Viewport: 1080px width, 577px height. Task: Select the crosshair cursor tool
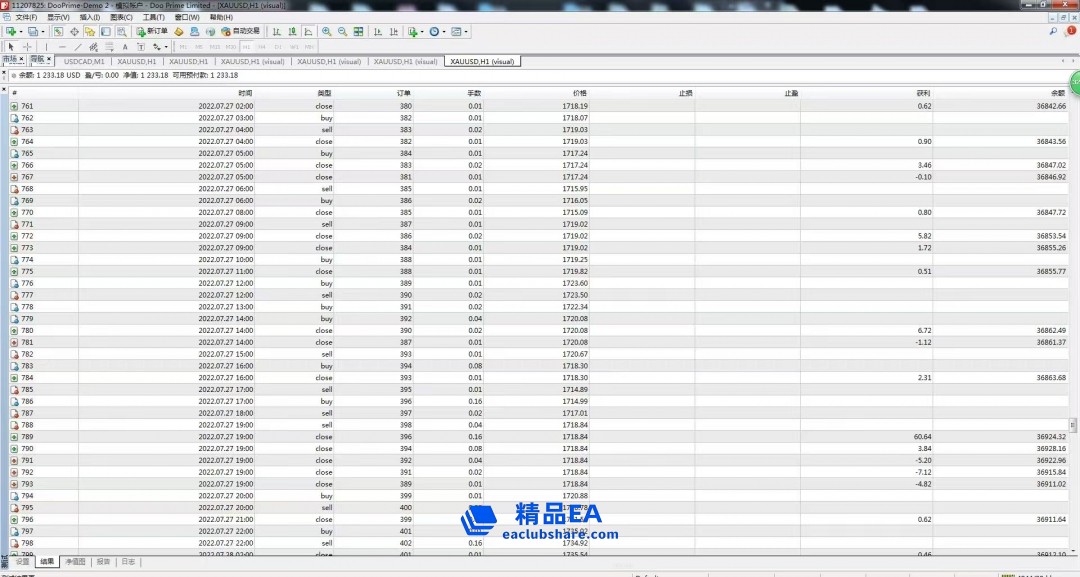coord(27,47)
